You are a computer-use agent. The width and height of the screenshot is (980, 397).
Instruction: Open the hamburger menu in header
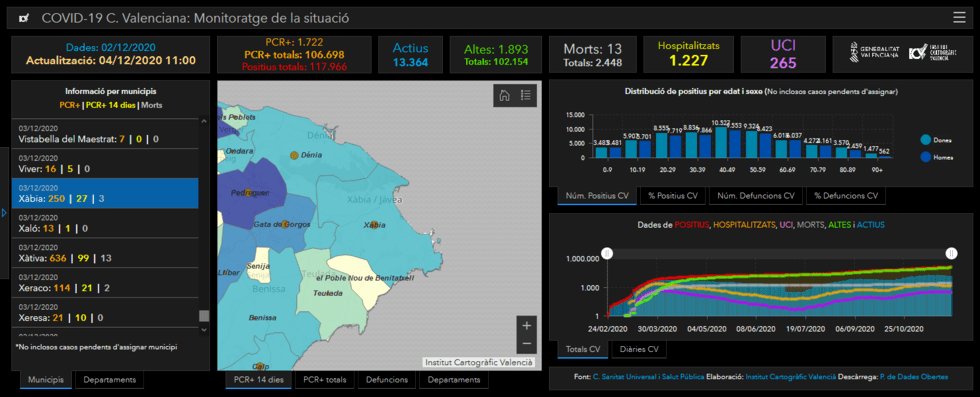pyautogui.click(x=959, y=18)
